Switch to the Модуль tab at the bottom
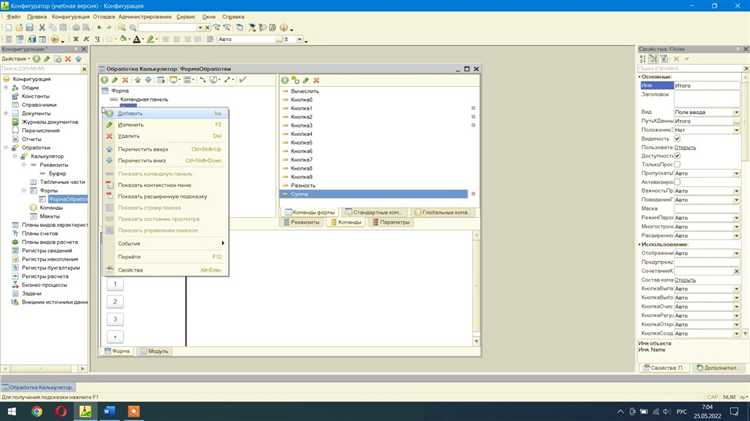The width and height of the screenshot is (750, 421). (x=154, y=351)
